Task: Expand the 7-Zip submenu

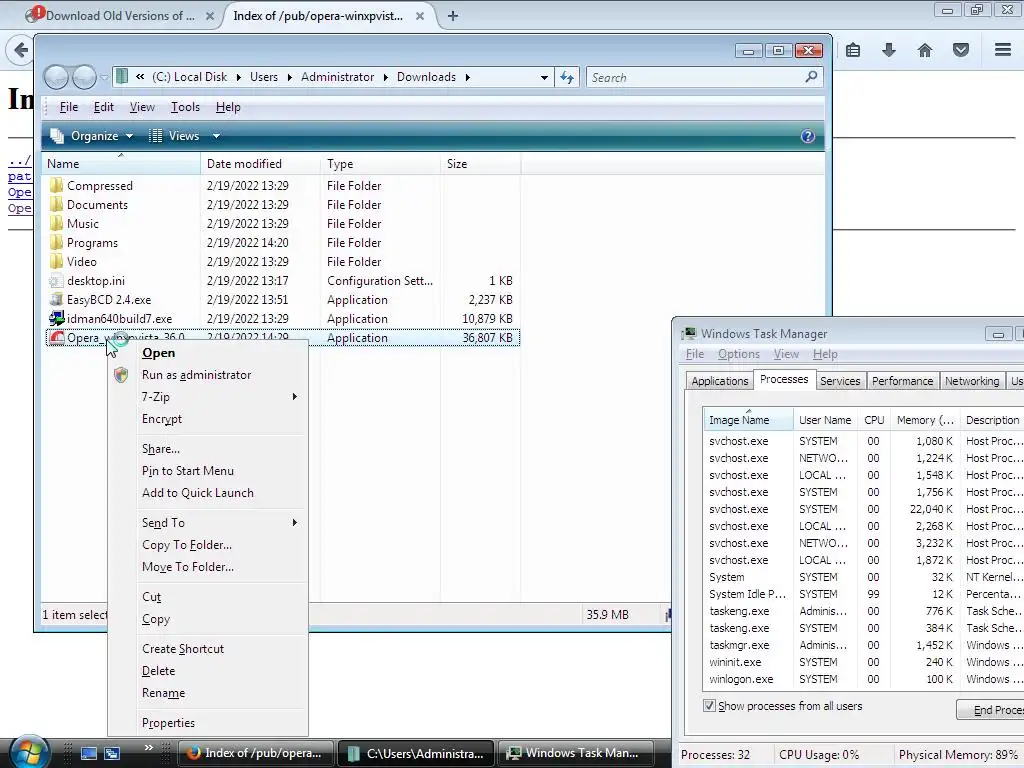Action: click(295, 396)
